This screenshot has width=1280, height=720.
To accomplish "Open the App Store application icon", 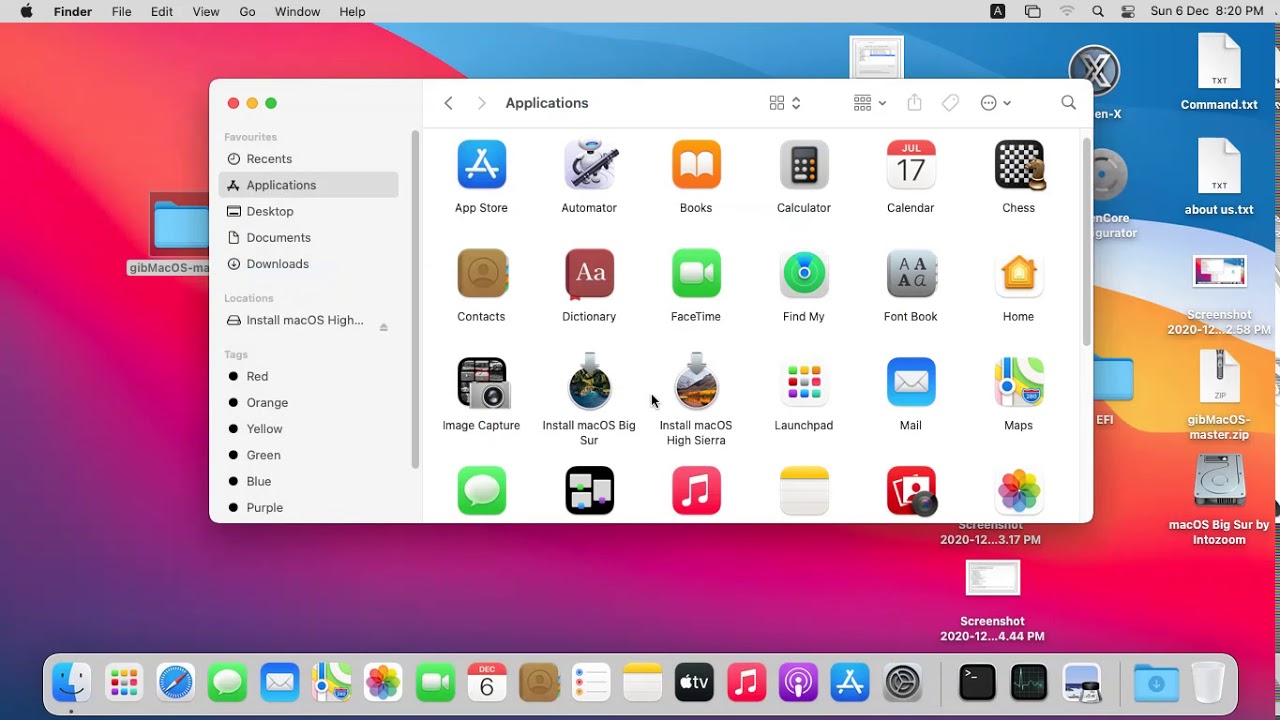I will 481,165.
